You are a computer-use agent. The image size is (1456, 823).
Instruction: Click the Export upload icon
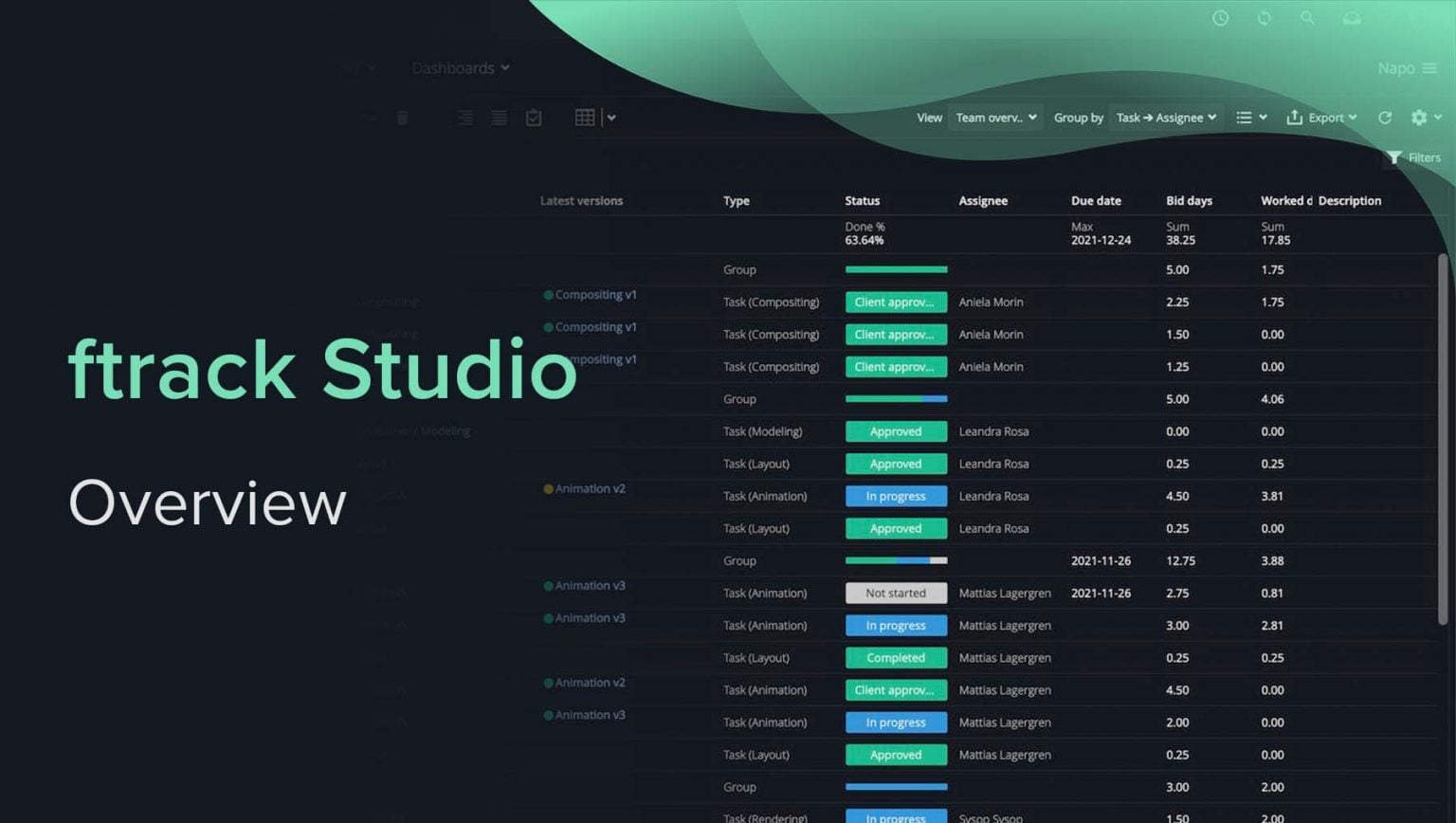point(1296,118)
